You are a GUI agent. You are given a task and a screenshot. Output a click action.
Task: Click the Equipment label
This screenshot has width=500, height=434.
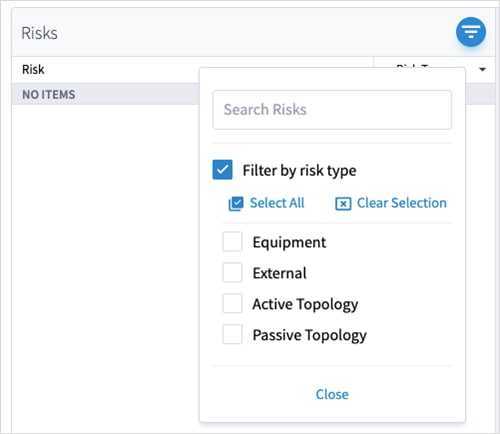[x=289, y=242]
